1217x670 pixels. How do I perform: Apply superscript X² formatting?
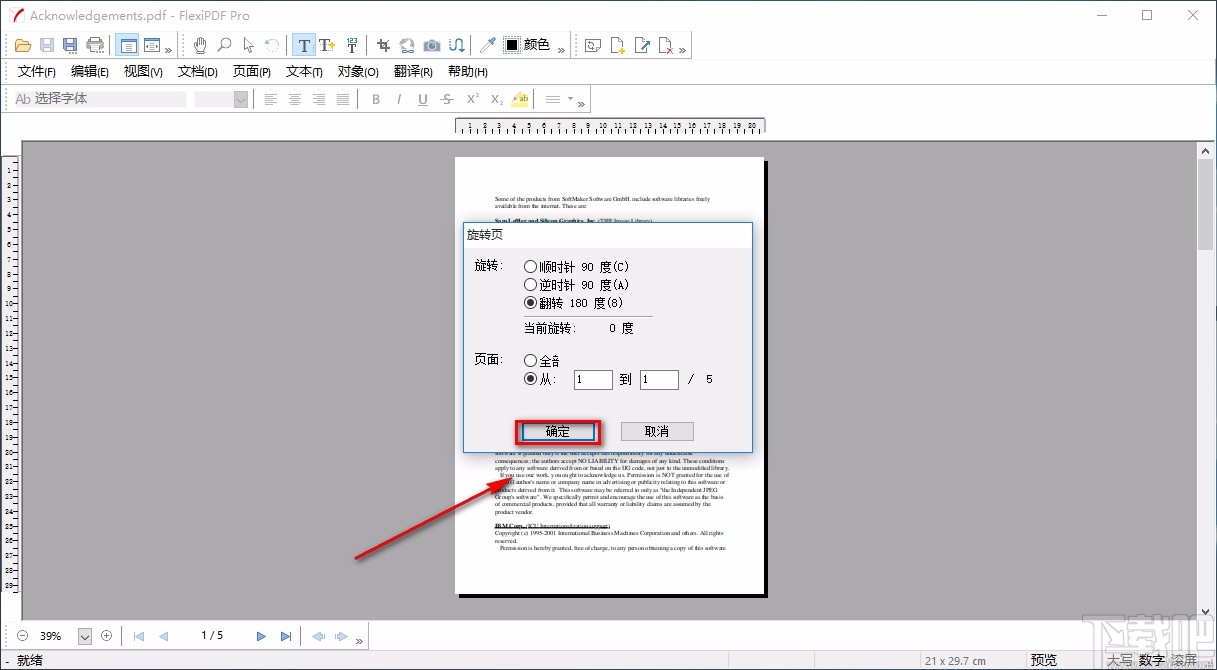click(472, 99)
